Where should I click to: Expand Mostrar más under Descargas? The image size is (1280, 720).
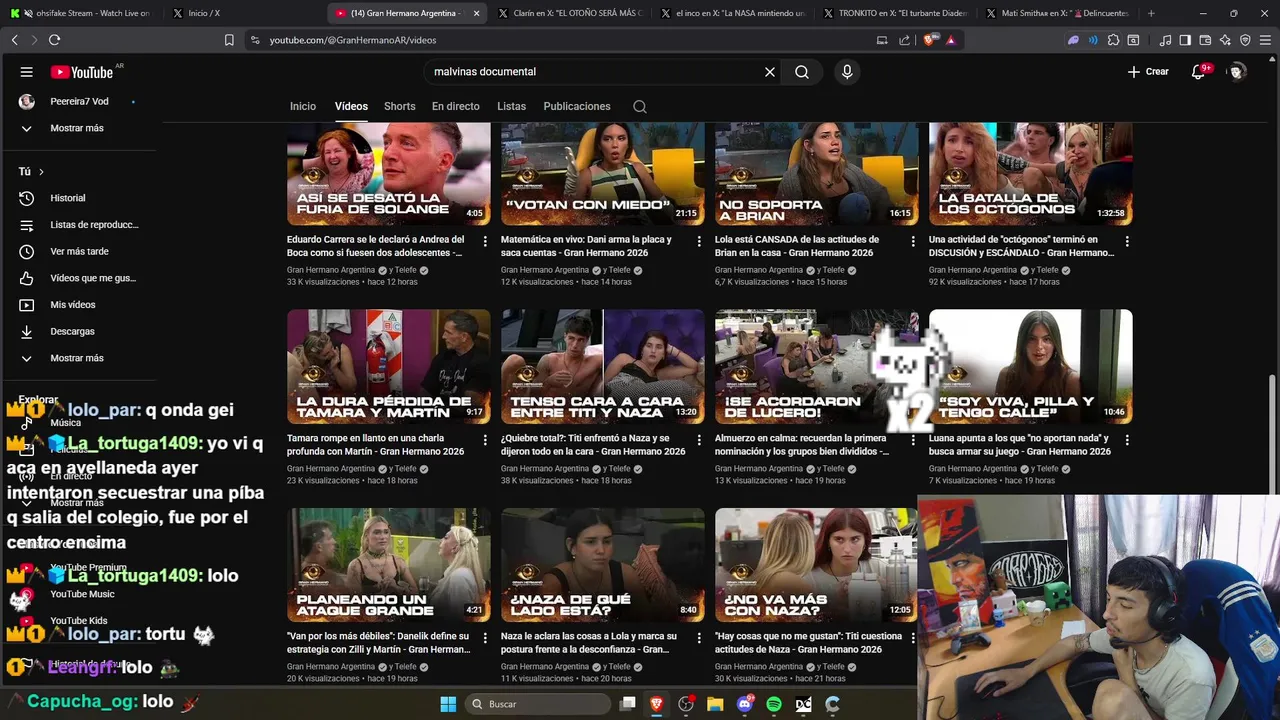coord(77,358)
